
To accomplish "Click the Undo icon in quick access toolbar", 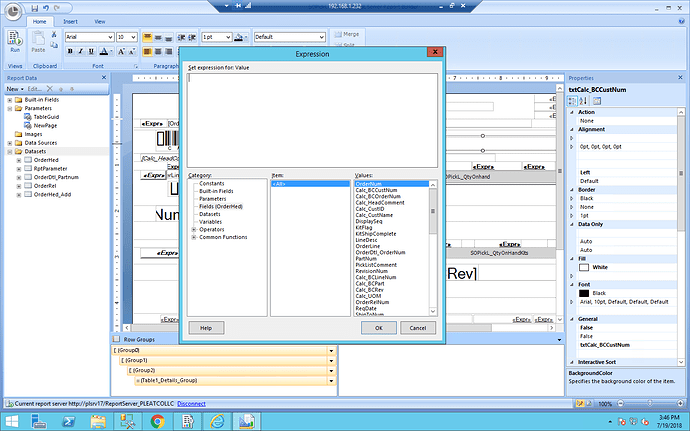I will click(46, 8).
